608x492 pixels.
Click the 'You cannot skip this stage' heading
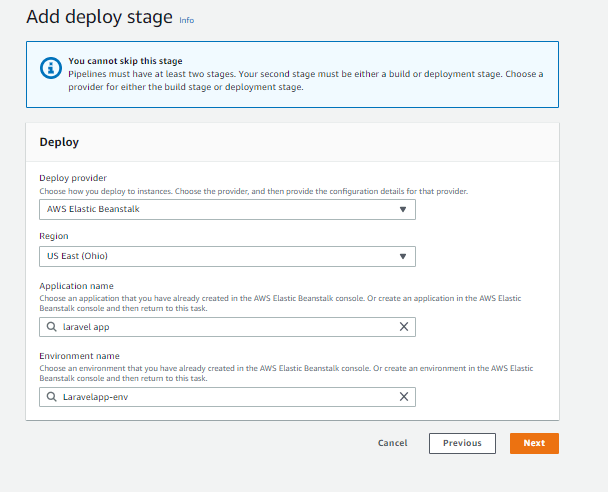click(125, 61)
